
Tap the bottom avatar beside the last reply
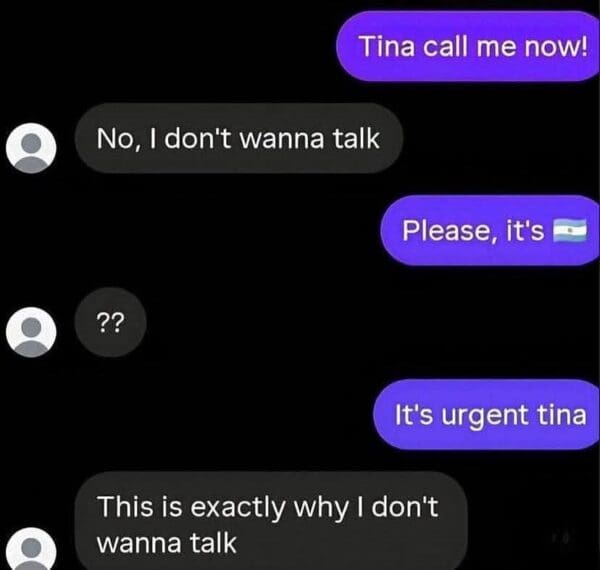coord(31,549)
